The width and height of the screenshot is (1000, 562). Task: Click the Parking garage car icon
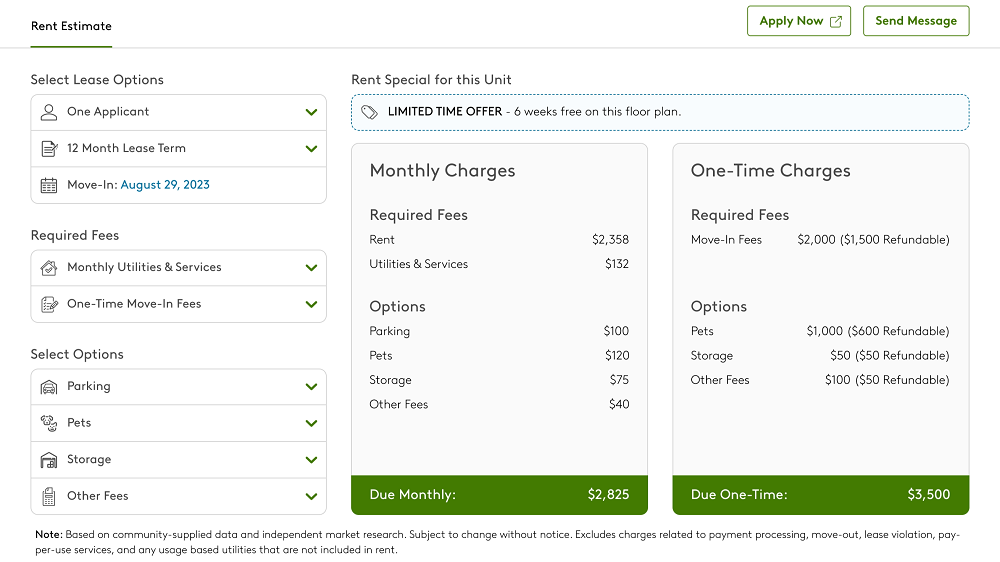[x=48, y=387]
